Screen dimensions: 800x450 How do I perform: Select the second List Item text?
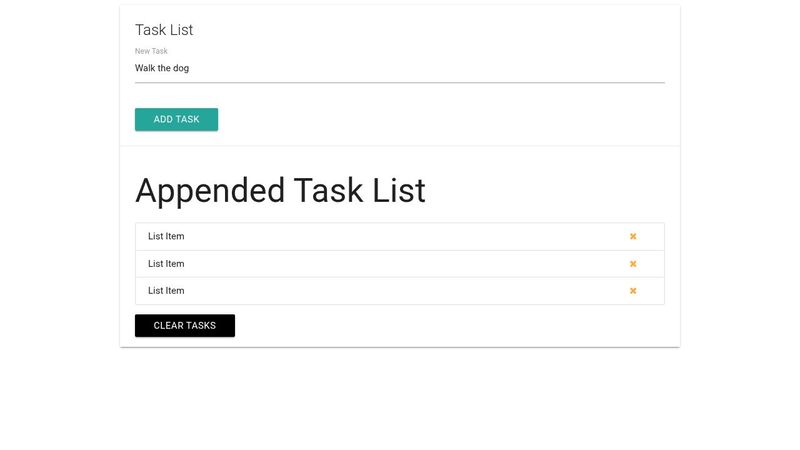[x=166, y=264]
